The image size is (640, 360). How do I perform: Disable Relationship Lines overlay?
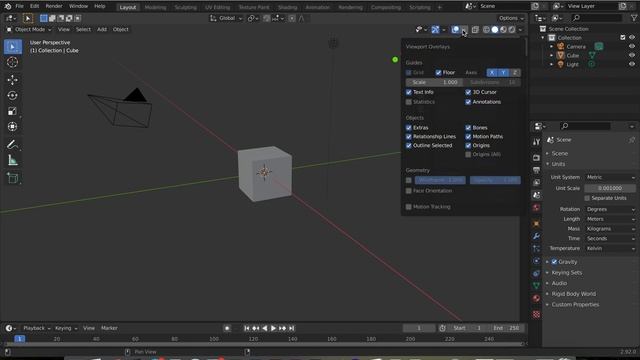[x=409, y=137]
